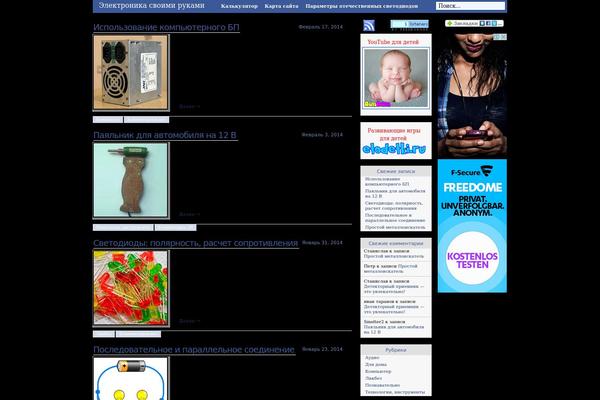Open the Компьютер rubric
The width and height of the screenshot is (600, 400).
pyautogui.click(x=378, y=371)
